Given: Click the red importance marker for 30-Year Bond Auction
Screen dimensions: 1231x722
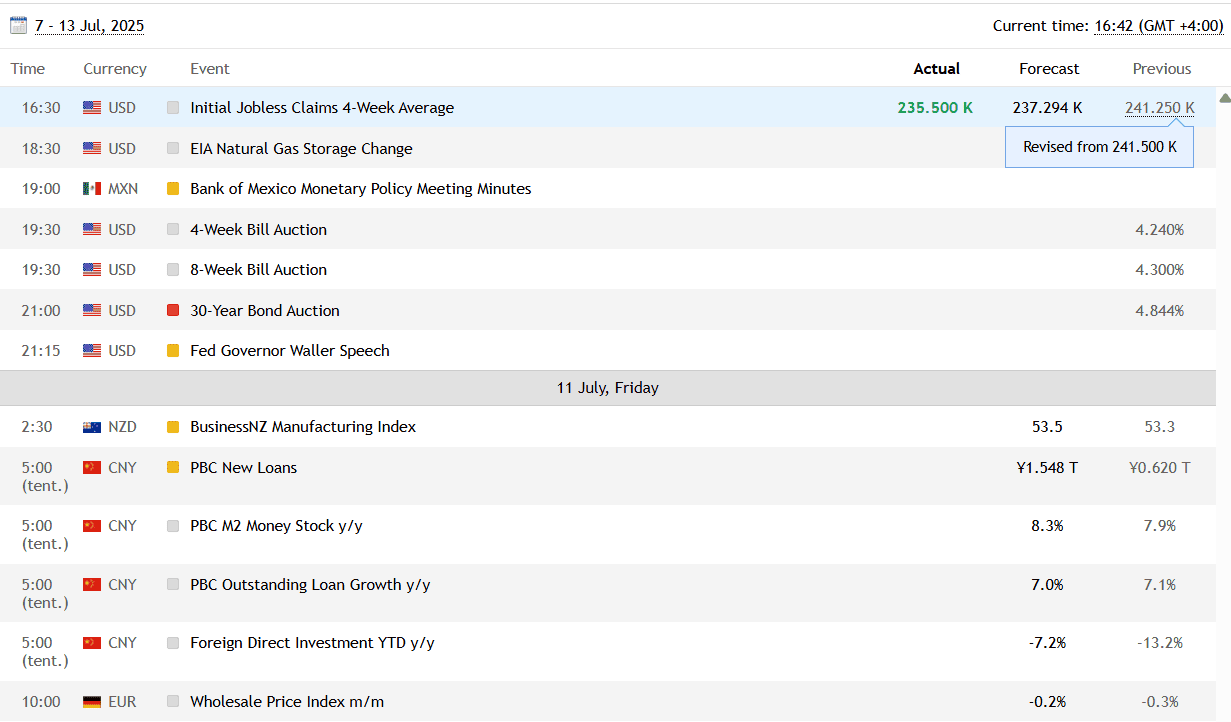Looking at the screenshot, I should tap(173, 311).
